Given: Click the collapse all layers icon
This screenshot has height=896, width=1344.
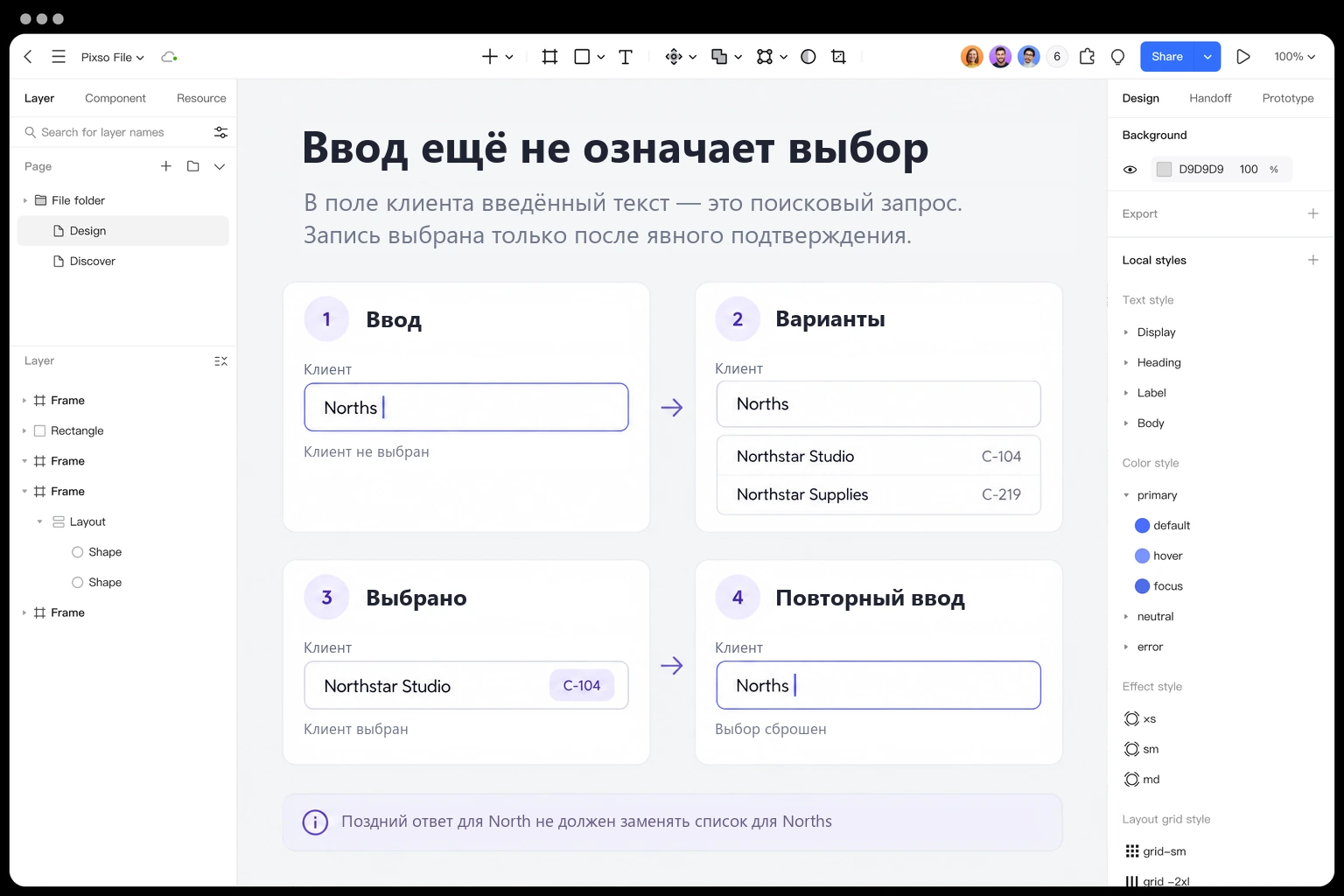Looking at the screenshot, I should click(220, 361).
